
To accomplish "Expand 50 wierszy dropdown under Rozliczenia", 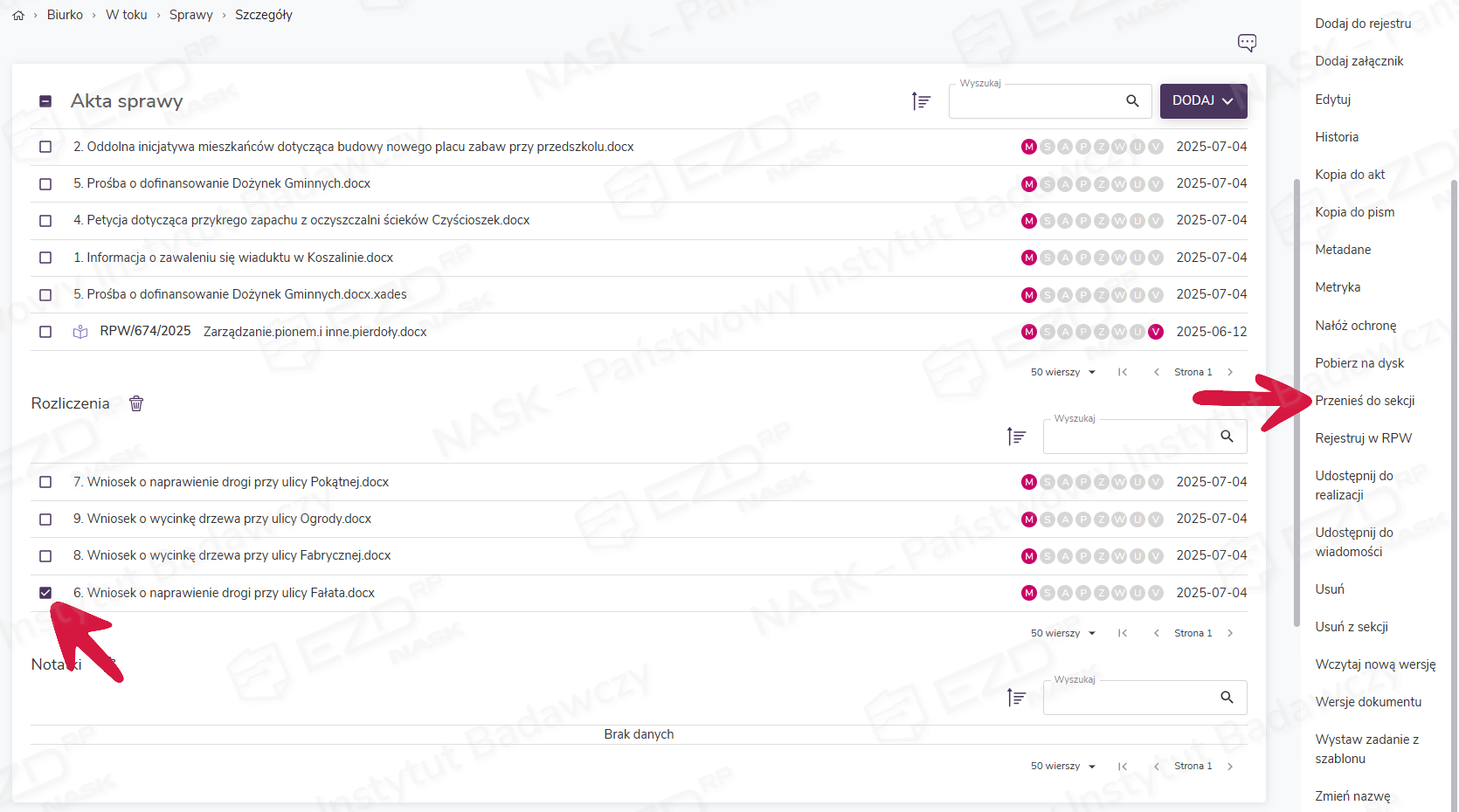I will (x=1062, y=633).
